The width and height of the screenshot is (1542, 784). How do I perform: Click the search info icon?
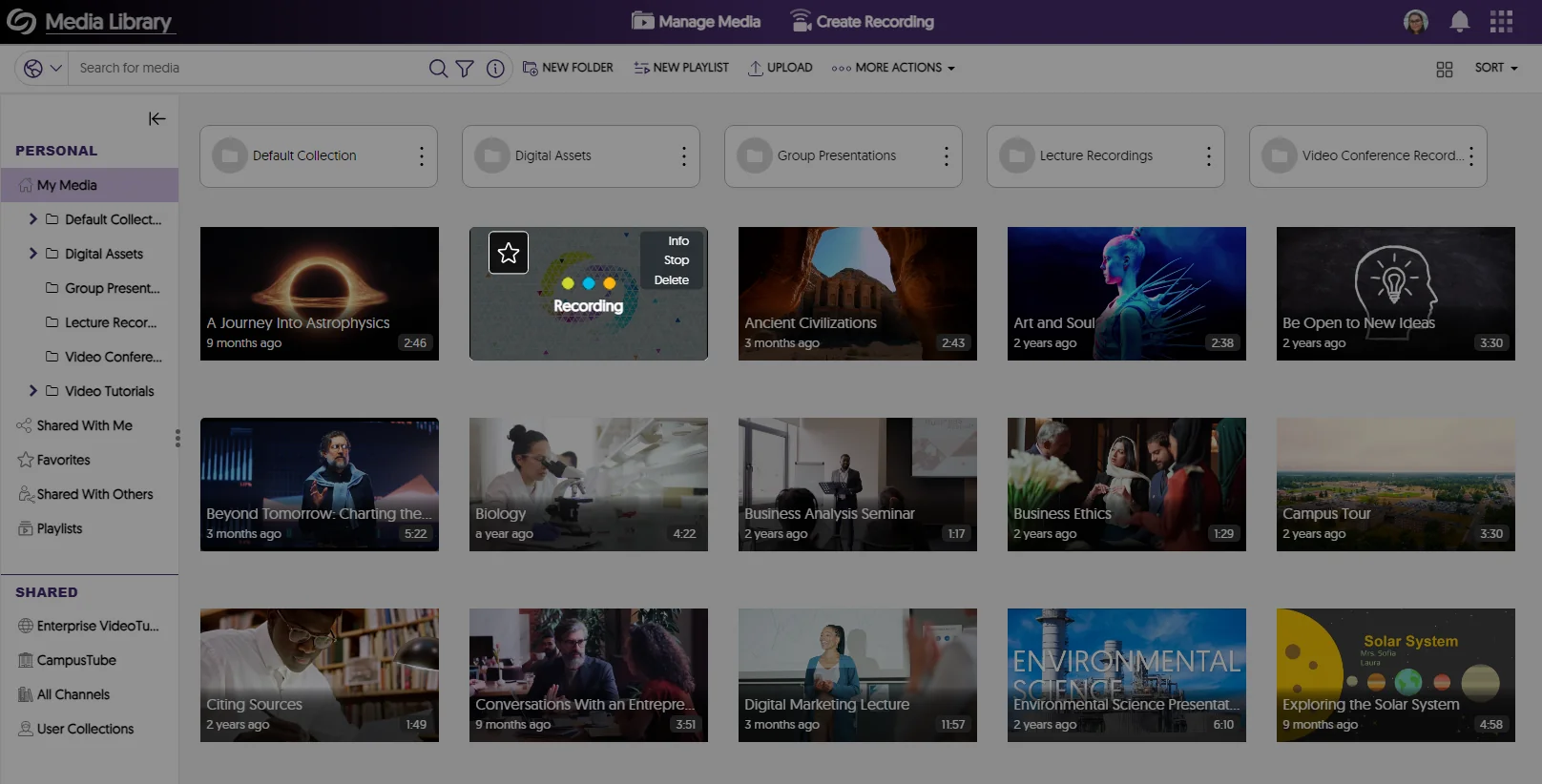tap(495, 68)
